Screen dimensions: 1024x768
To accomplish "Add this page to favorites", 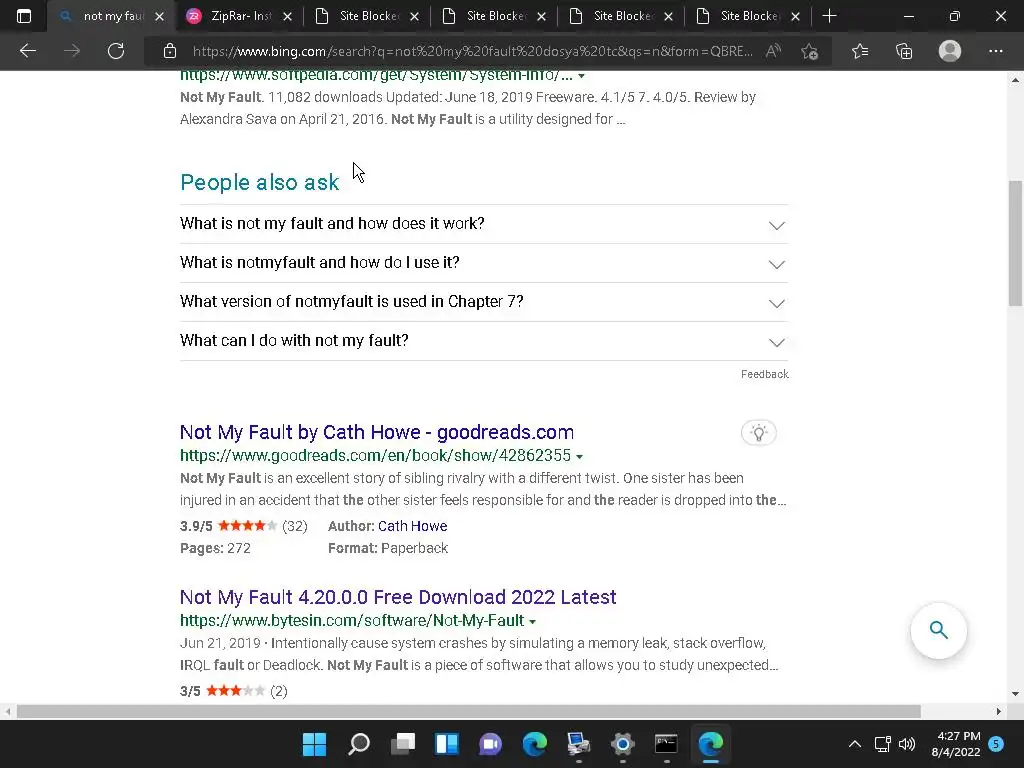I will click(x=810, y=51).
